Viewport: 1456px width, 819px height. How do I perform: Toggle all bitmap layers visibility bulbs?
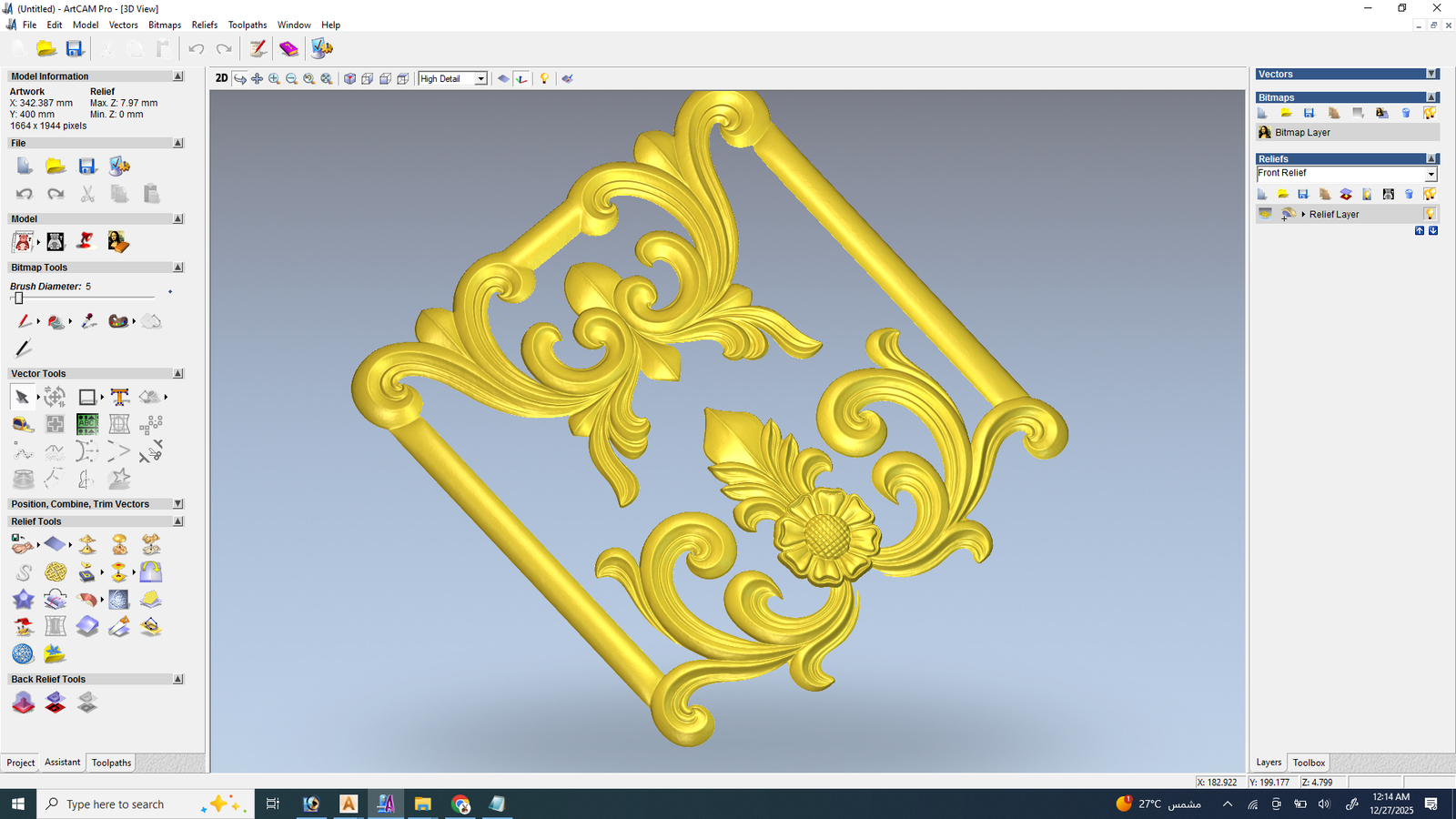pos(1430,113)
